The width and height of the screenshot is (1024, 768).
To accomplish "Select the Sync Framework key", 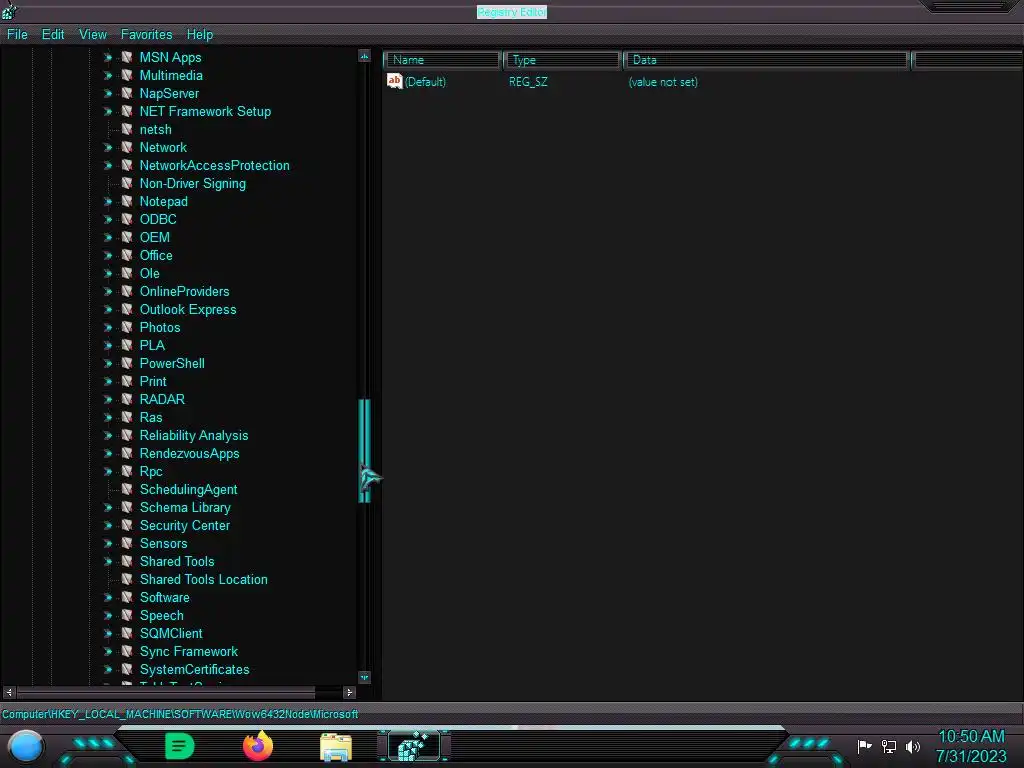I will point(189,652).
